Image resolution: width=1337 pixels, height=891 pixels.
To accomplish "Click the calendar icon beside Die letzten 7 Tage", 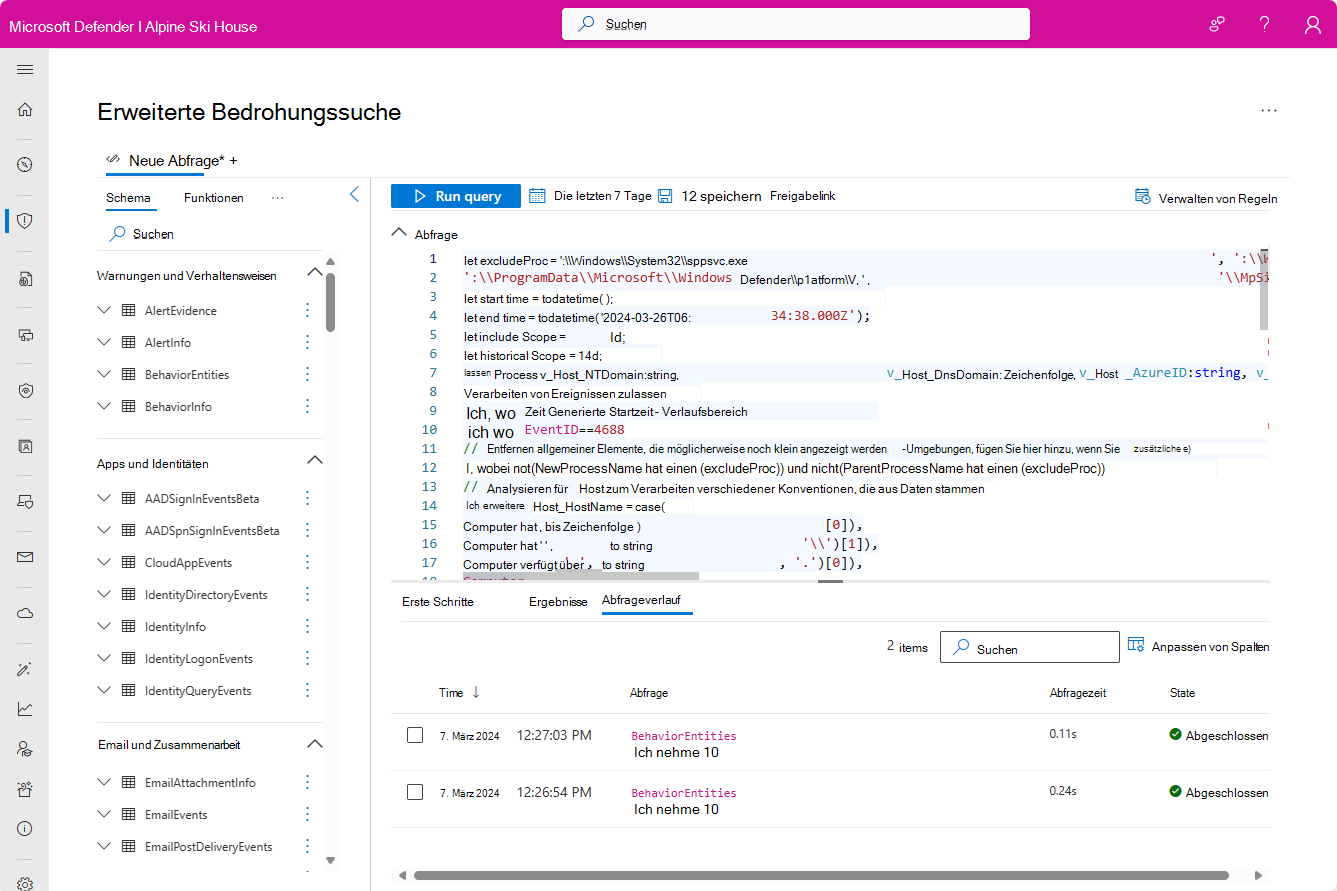I will tap(537, 196).
